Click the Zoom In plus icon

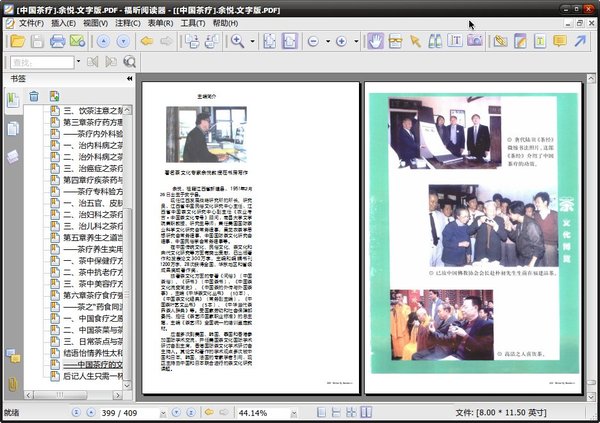(341, 41)
